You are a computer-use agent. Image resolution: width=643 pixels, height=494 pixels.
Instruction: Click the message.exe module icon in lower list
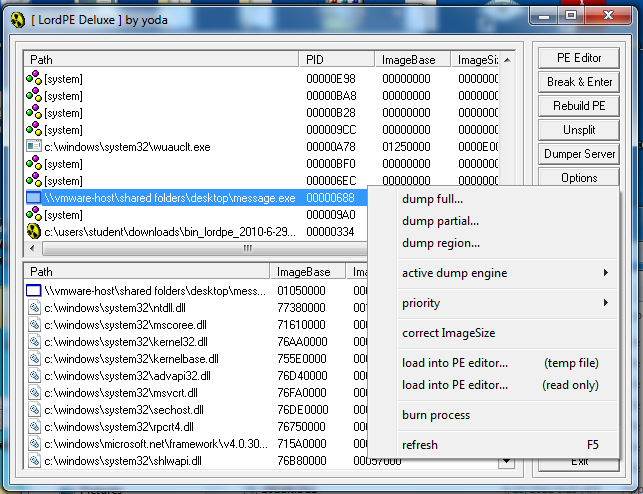34,290
